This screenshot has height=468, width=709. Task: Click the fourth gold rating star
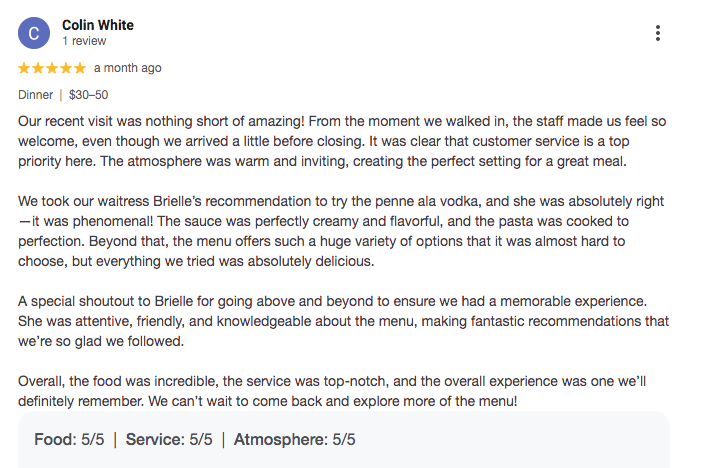click(x=66, y=68)
